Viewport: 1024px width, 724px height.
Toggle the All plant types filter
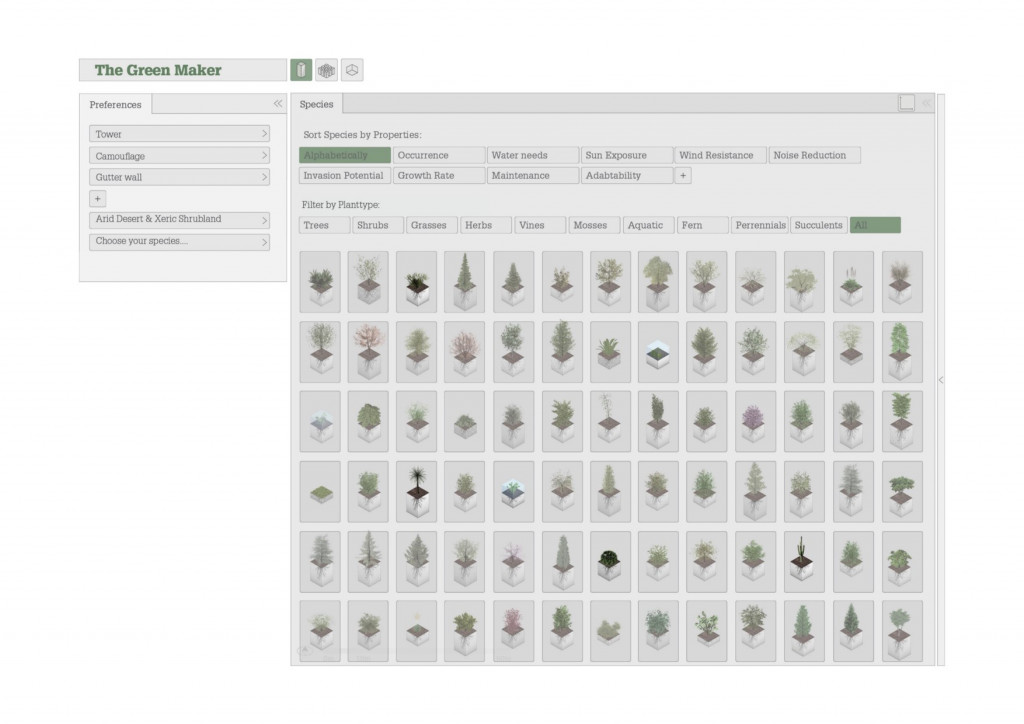pos(875,225)
